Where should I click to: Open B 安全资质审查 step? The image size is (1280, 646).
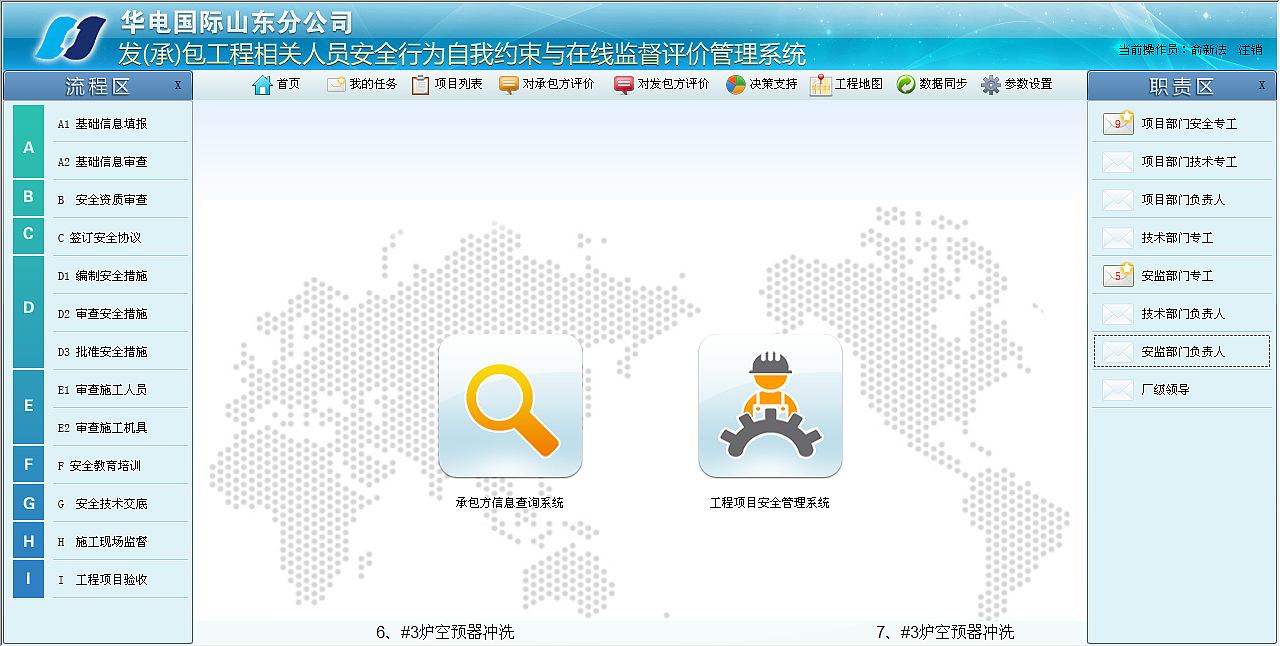102,200
